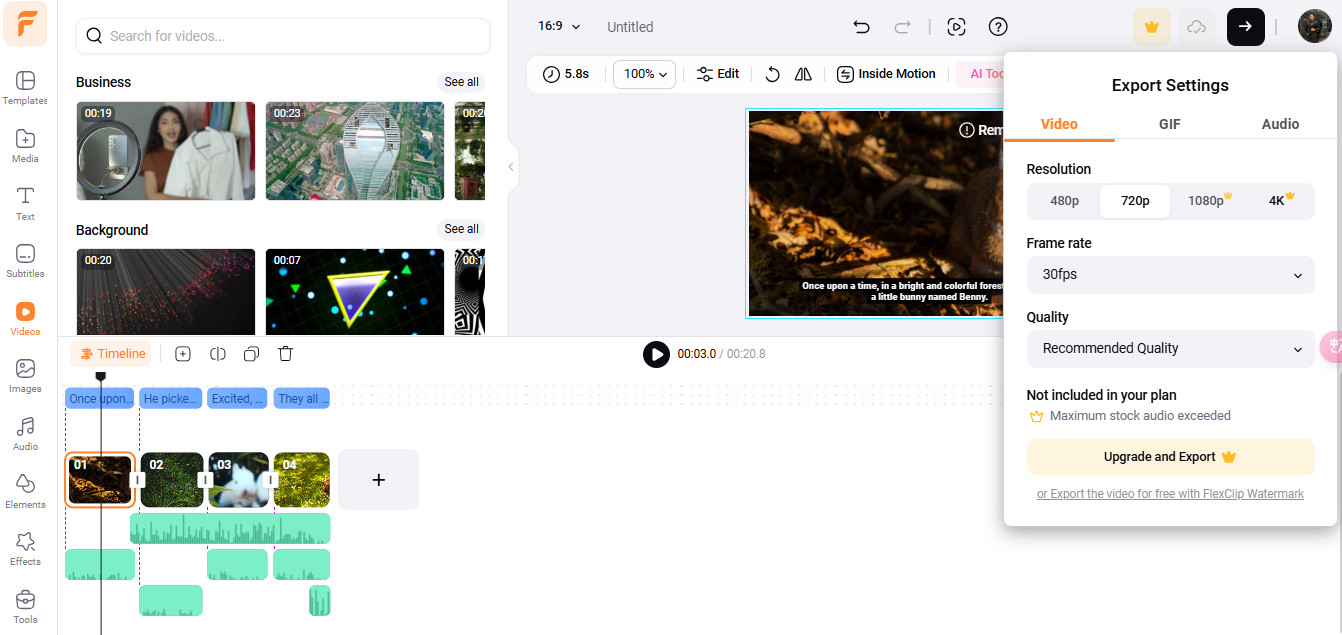Delete the selected timeline clip

[285, 354]
